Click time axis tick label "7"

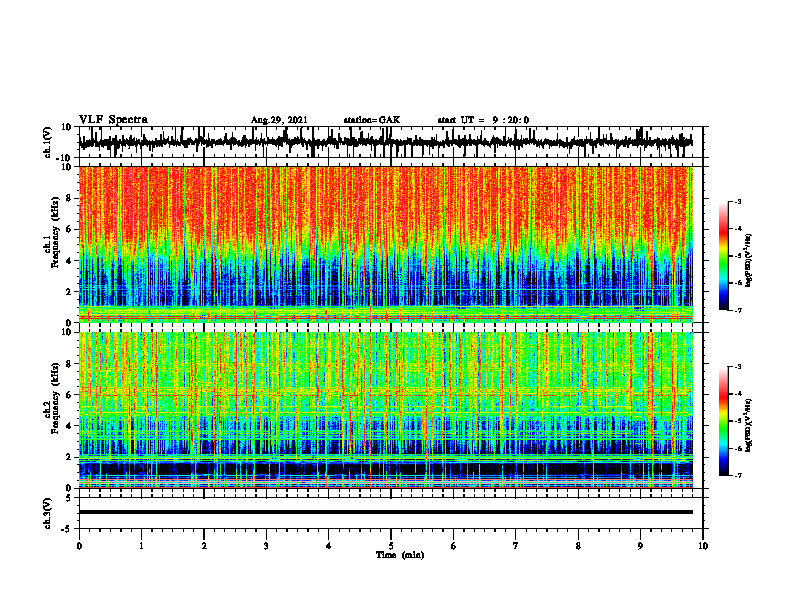(x=516, y=546)
